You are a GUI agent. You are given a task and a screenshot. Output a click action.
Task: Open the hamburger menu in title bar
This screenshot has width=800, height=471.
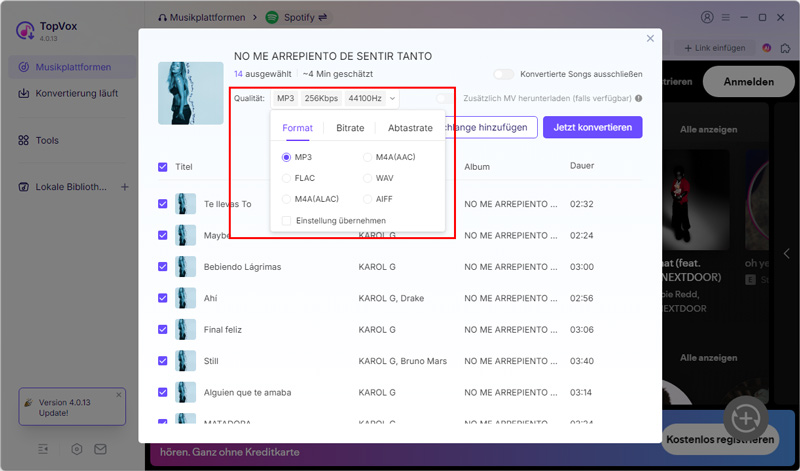726,17
